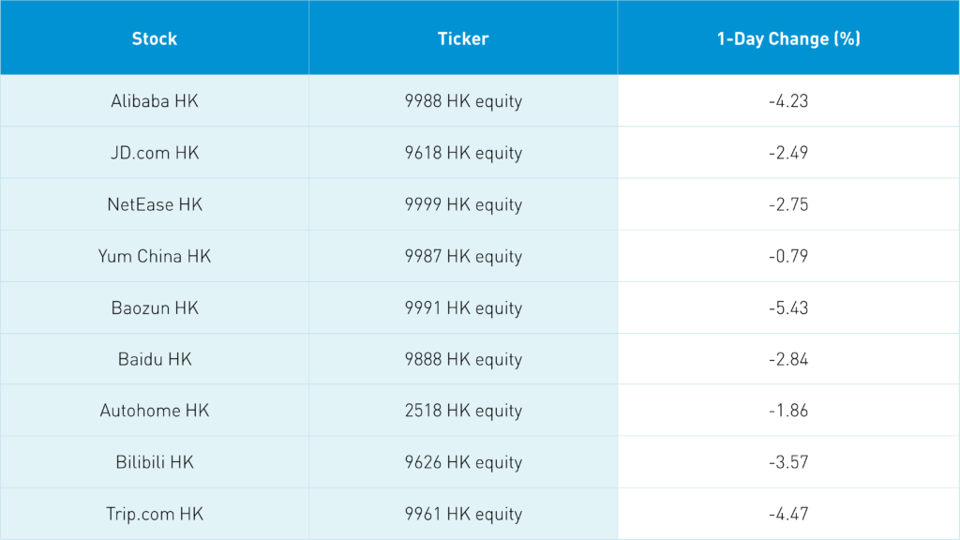
Task: Click the Yum China HK cell
Action: tap(154, 256)
